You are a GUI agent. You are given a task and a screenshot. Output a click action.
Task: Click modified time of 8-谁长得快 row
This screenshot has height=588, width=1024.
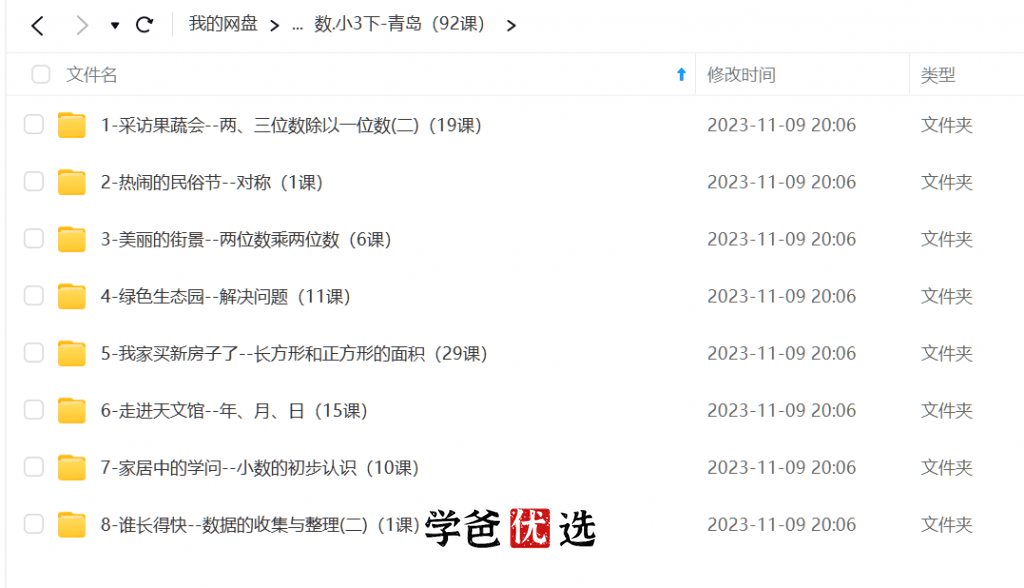(782, 525)
